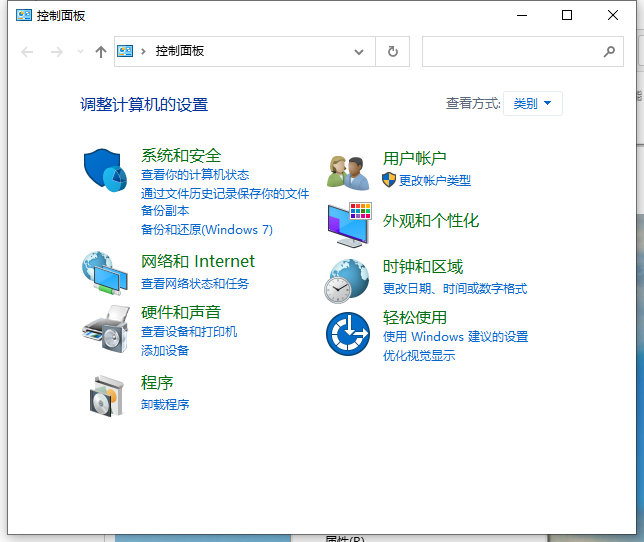Click the breadcrumb chevron before 控制面板
This screenshot has width=644, height=542.
pyautogui.click(x=143, y=51)
